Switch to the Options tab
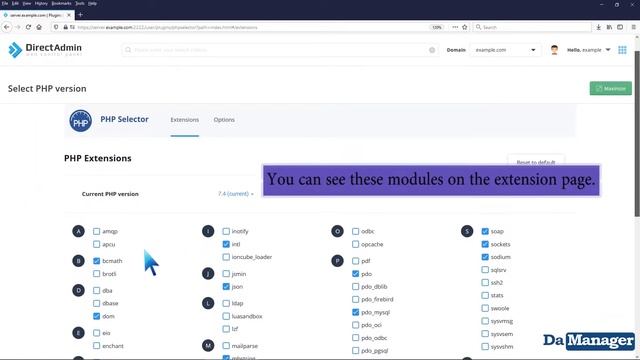The image size is (640, 360). click(224, 120)
